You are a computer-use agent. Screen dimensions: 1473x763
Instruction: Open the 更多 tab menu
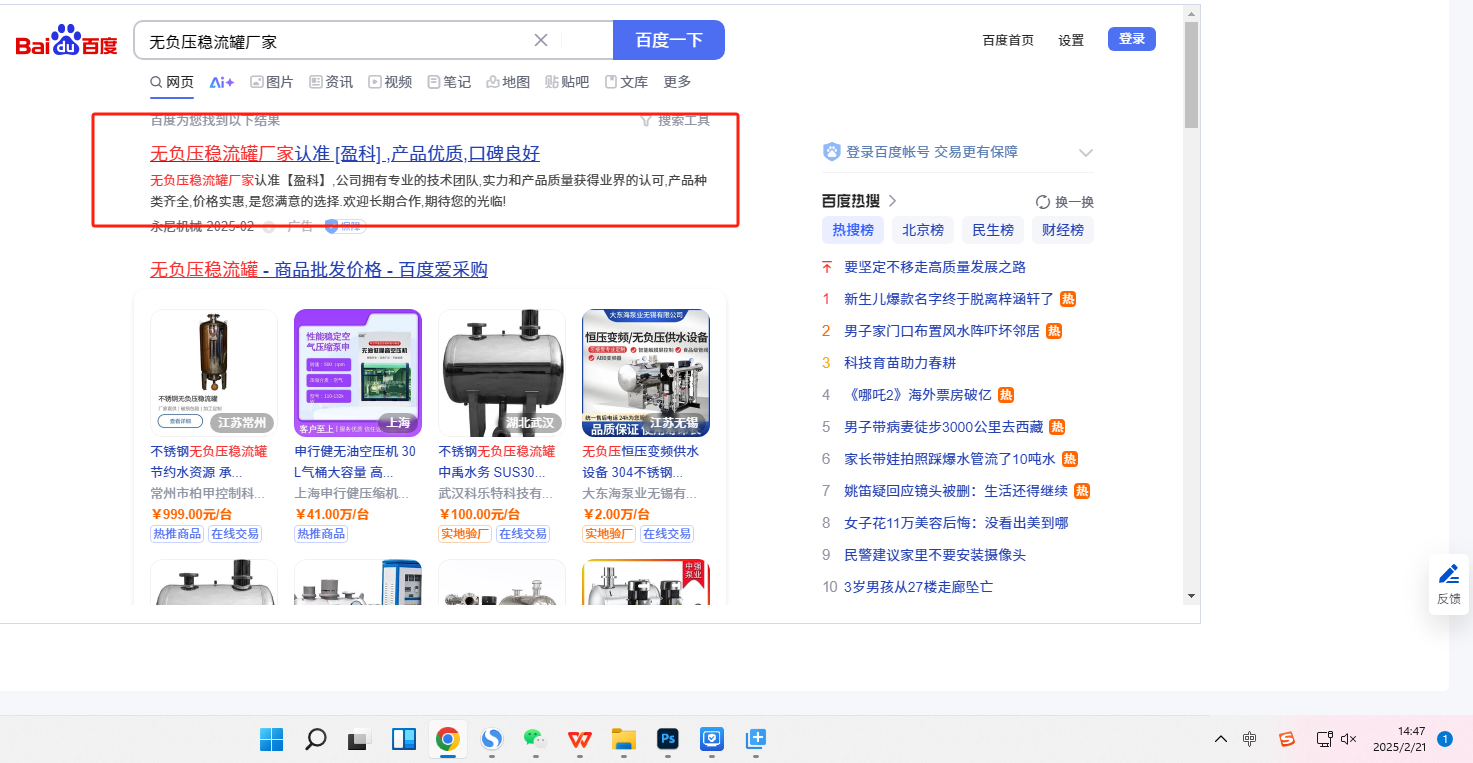tap(677, 82)
